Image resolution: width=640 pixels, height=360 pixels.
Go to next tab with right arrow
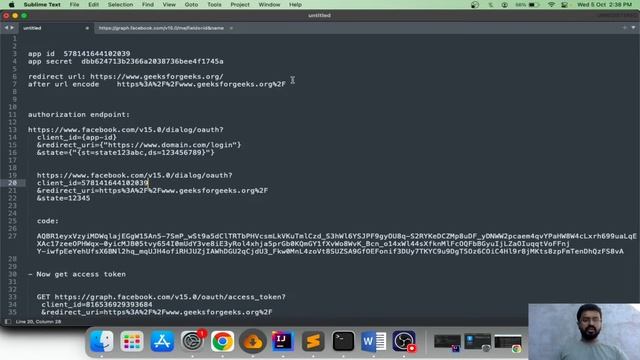tap(12, 28)
